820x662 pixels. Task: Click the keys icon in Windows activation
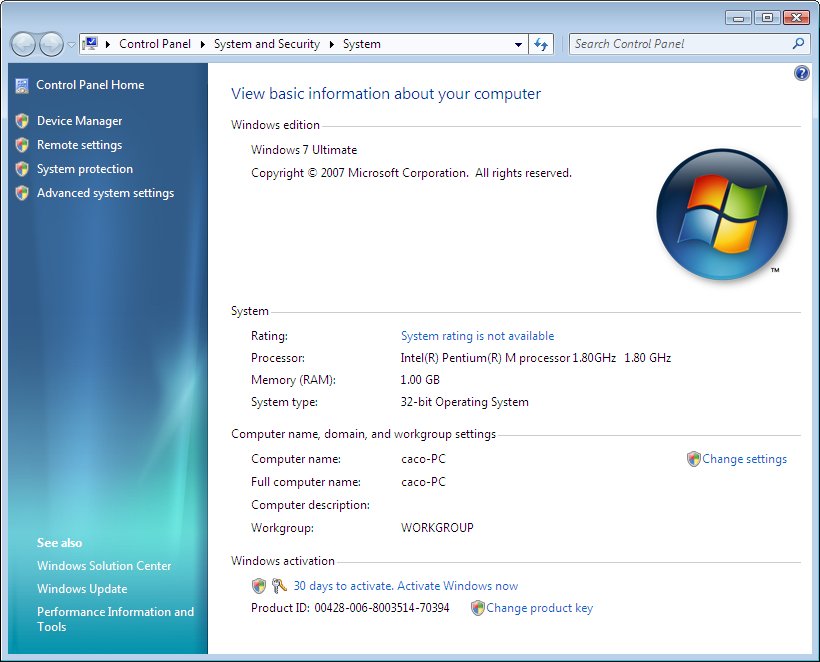coord(279,586)
